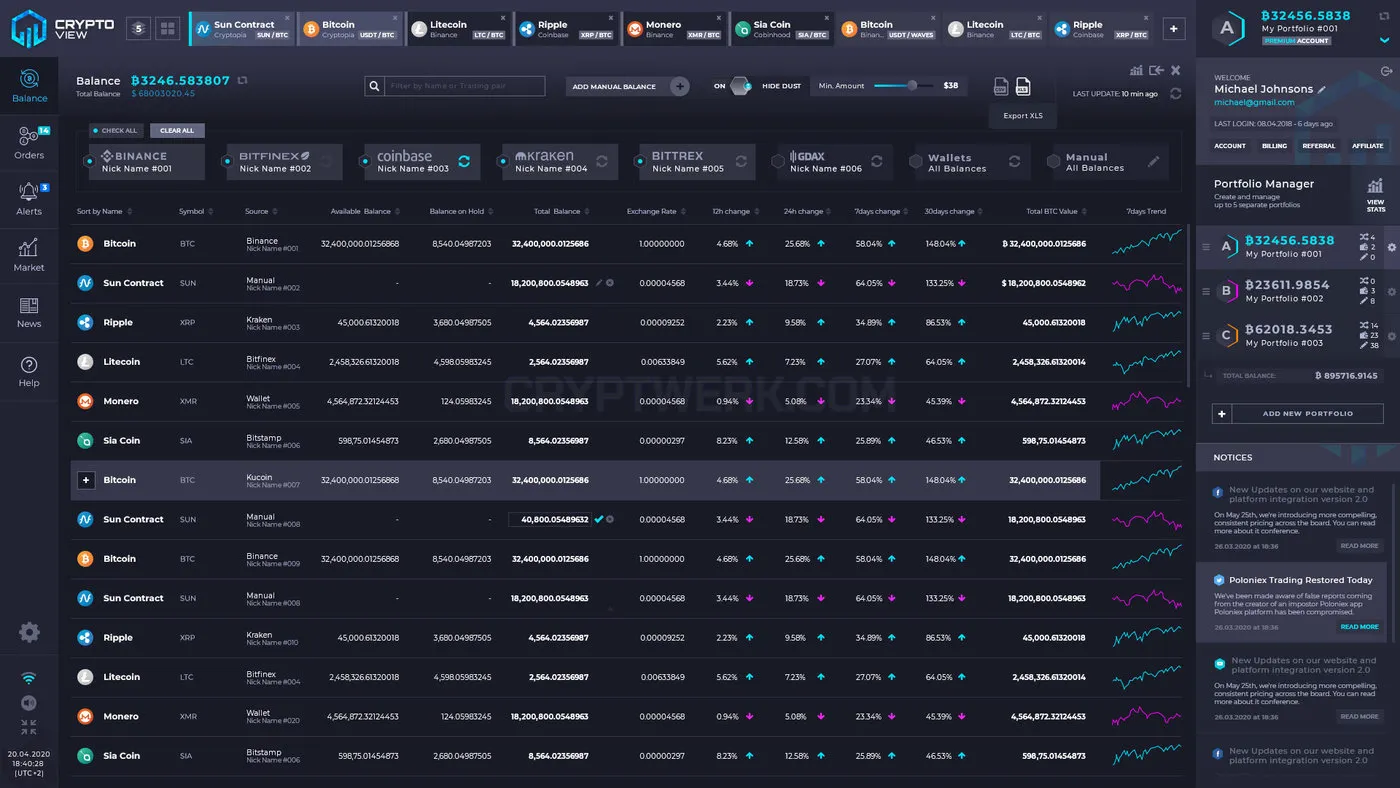Edit Michael Johnsons profile name
Viewport: 1400px width, 788px height.
click(1321, 90)
